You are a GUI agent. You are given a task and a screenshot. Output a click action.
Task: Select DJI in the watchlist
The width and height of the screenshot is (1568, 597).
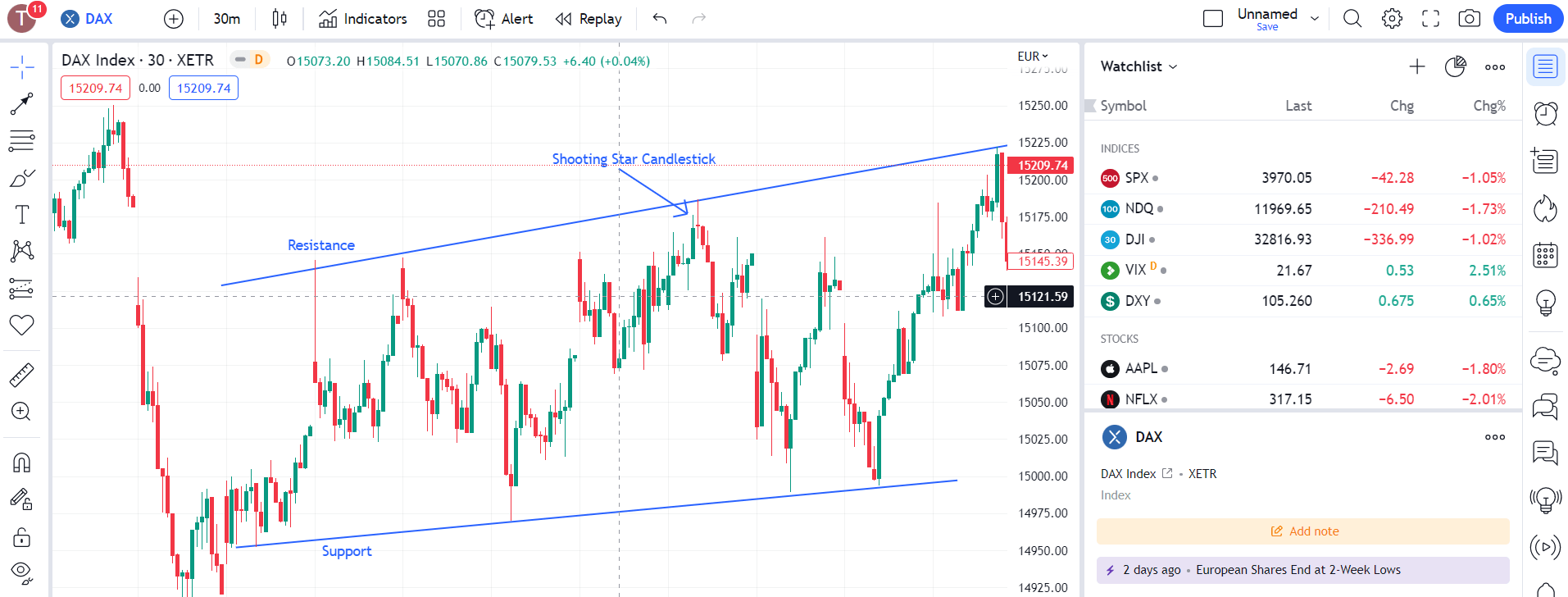(1303, 239)
